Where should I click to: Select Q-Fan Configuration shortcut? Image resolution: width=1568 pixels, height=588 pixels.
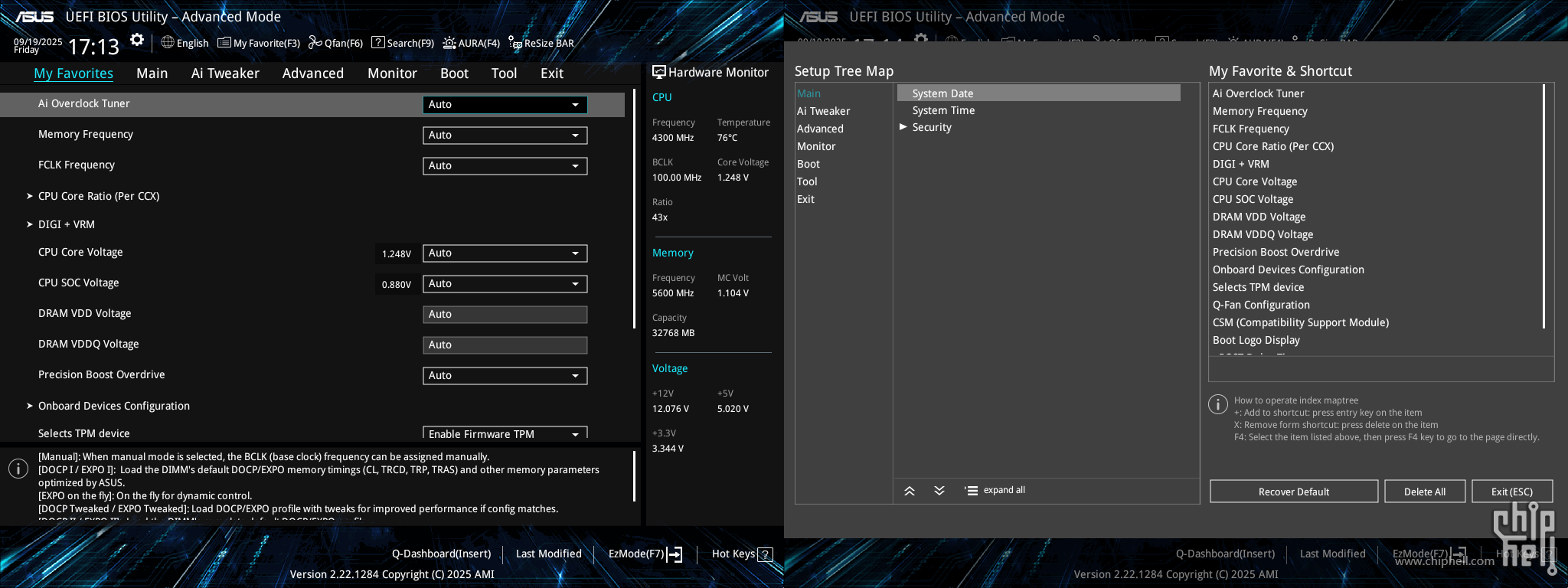(x=1261, y=305)
